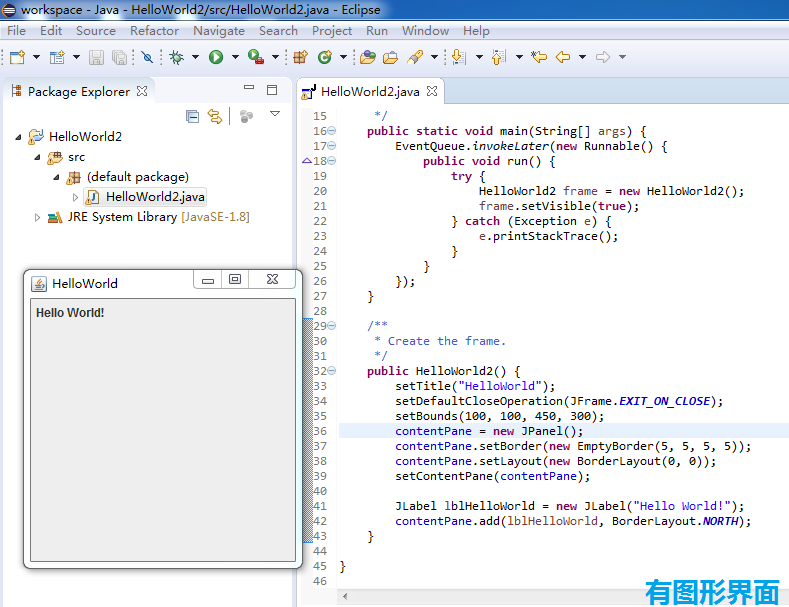Click the Debug bug icon
This screenshot has width=789, height=607.
point(177,57)
